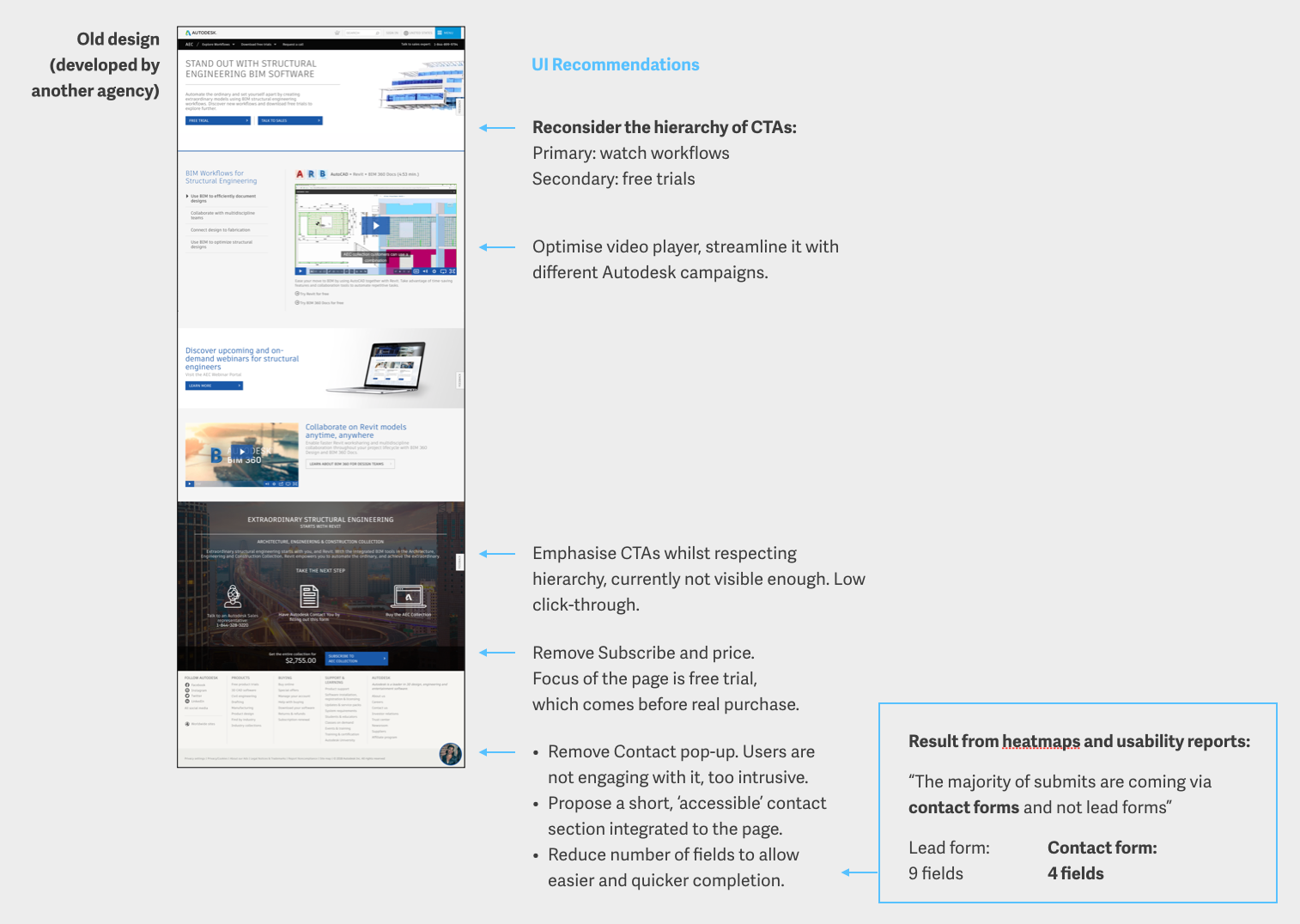Click the Buy AEC Collection laptop icon
This screenshot has height=924, width=1300.
(x=409, y=596)
